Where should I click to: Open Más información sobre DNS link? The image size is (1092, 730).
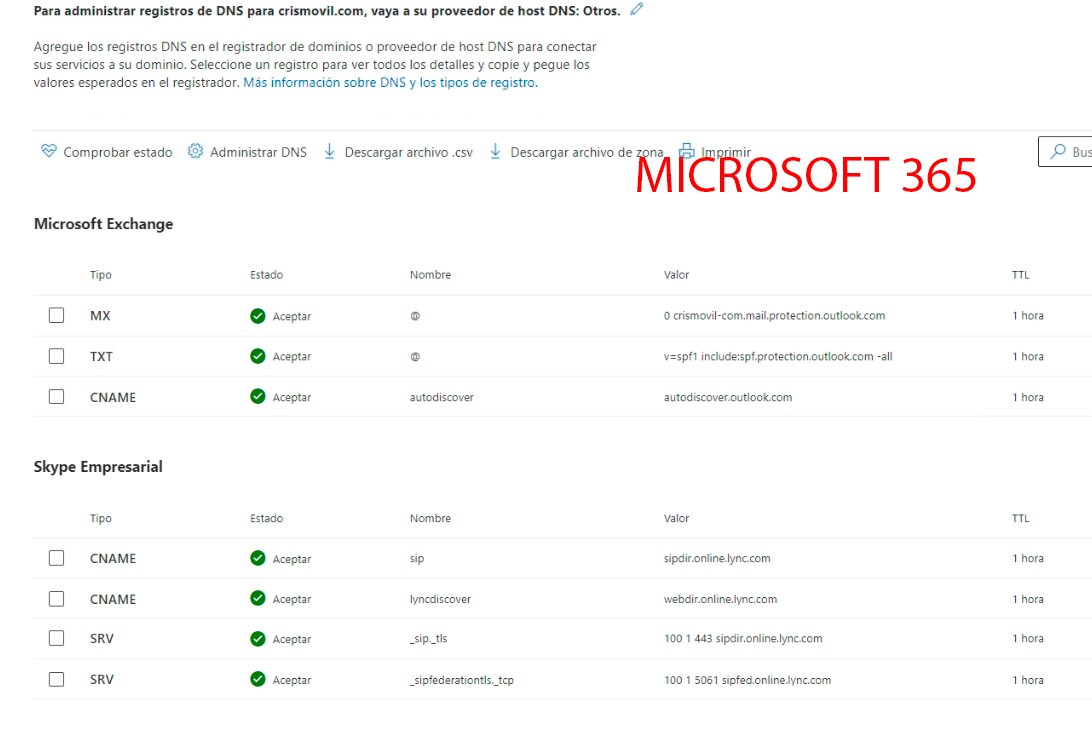389,83
